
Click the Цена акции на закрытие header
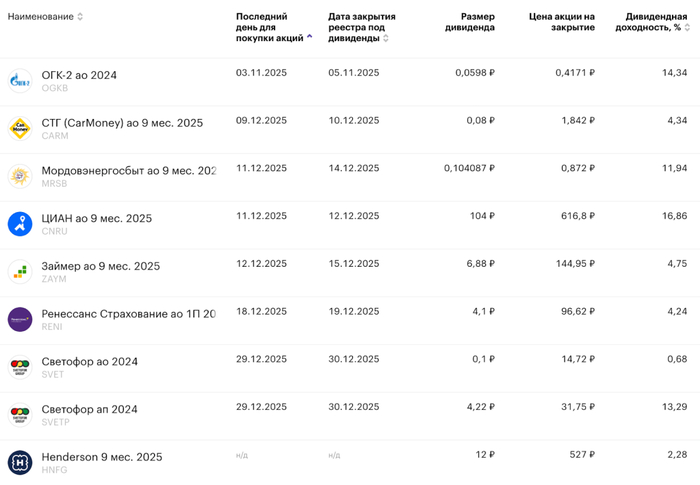pyautogui.click(x=561, y=22)
